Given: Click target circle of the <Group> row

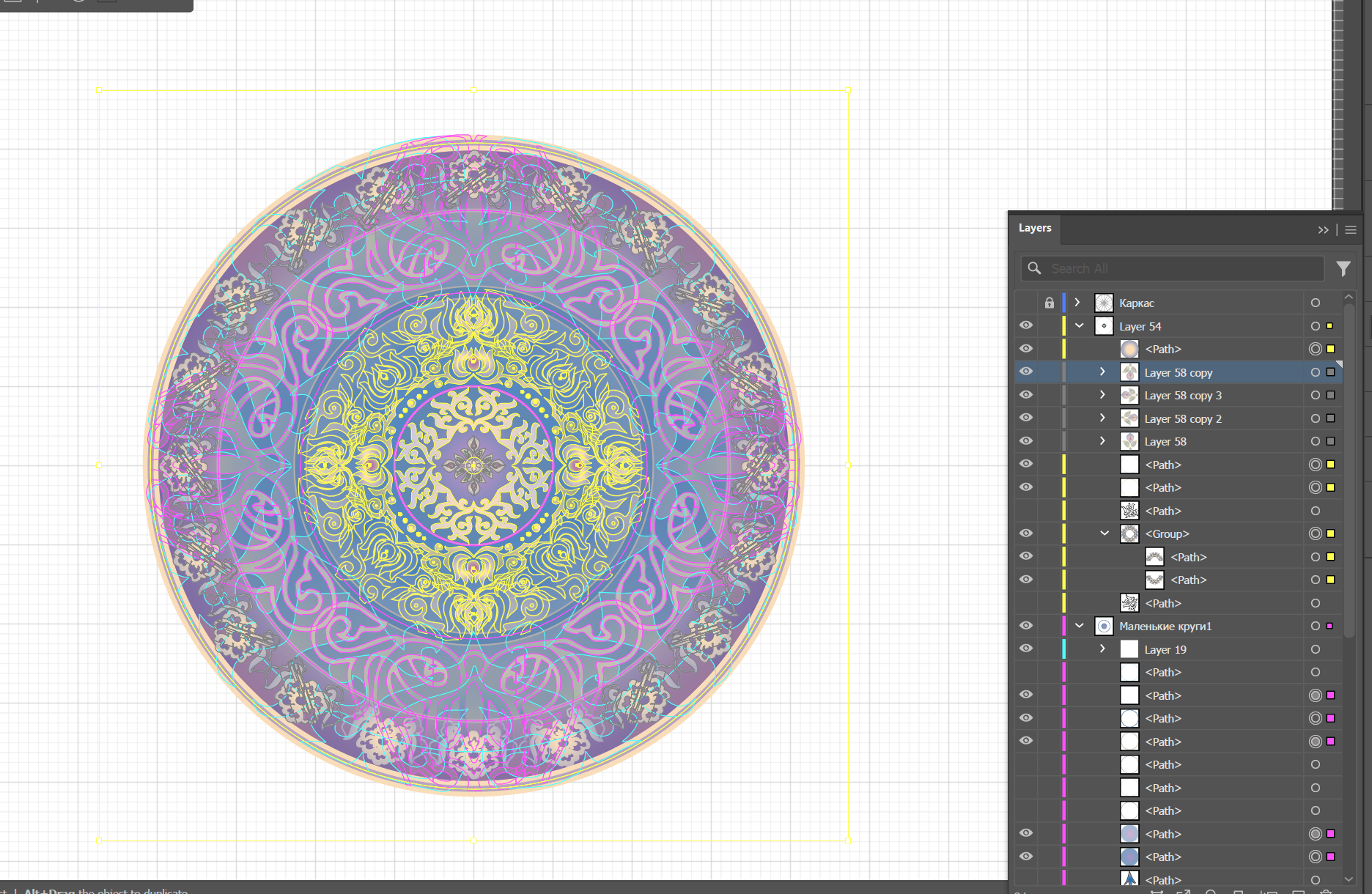Looking at the screenshot, I should click(x=1316, y=534).
